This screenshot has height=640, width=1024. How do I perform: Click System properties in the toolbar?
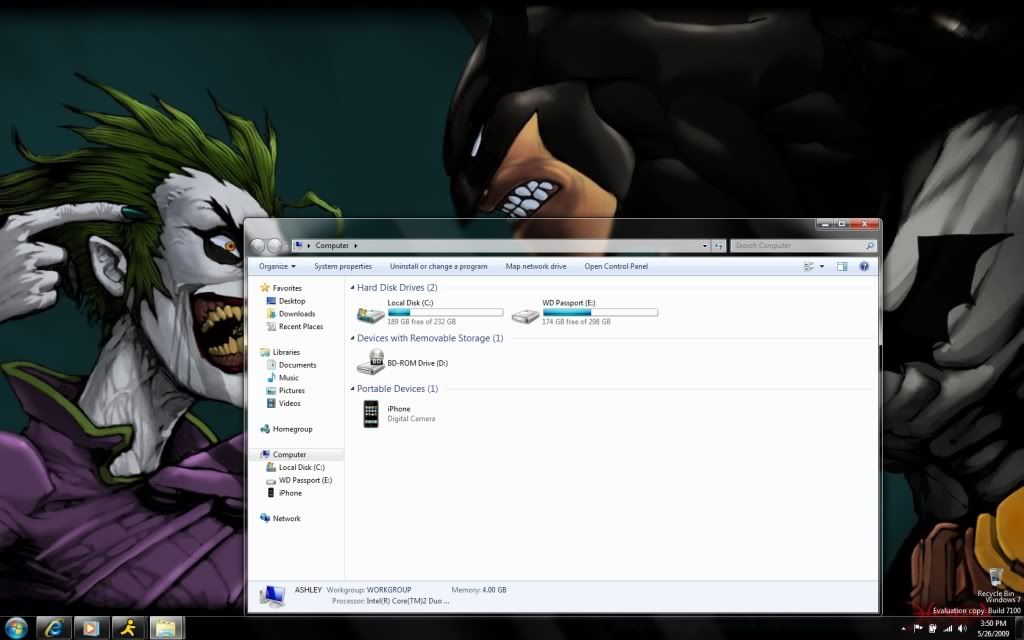click(x=343, y=266)
